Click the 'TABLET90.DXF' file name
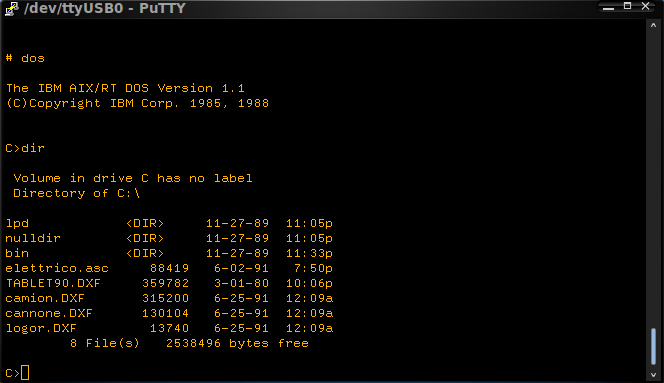664x383 pixels. [x=53, y=283]
